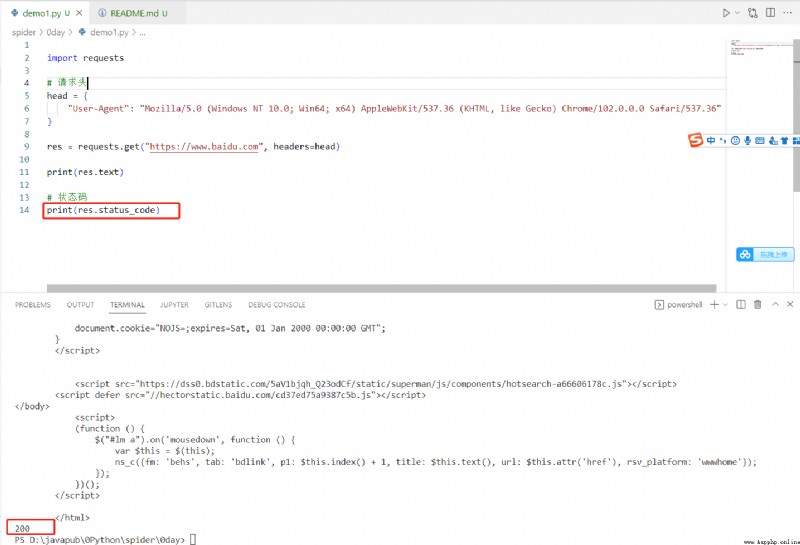Screen dimensions: 800x545
Task: Click the print(res.text) line
Action: 85,172
